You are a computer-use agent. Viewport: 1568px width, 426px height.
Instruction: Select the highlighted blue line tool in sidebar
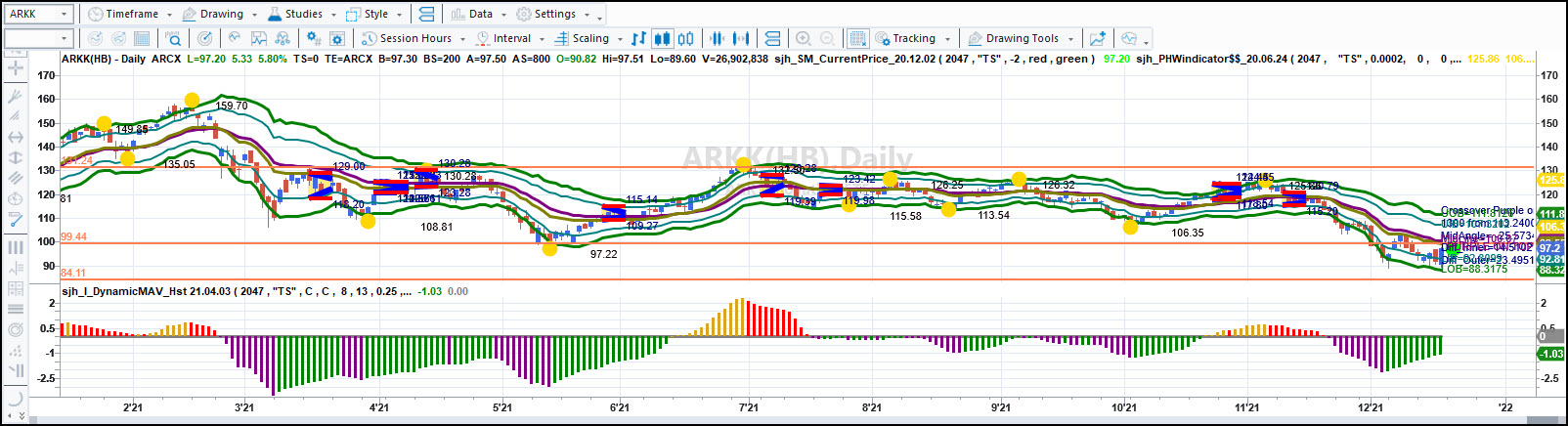pos(15,220)
